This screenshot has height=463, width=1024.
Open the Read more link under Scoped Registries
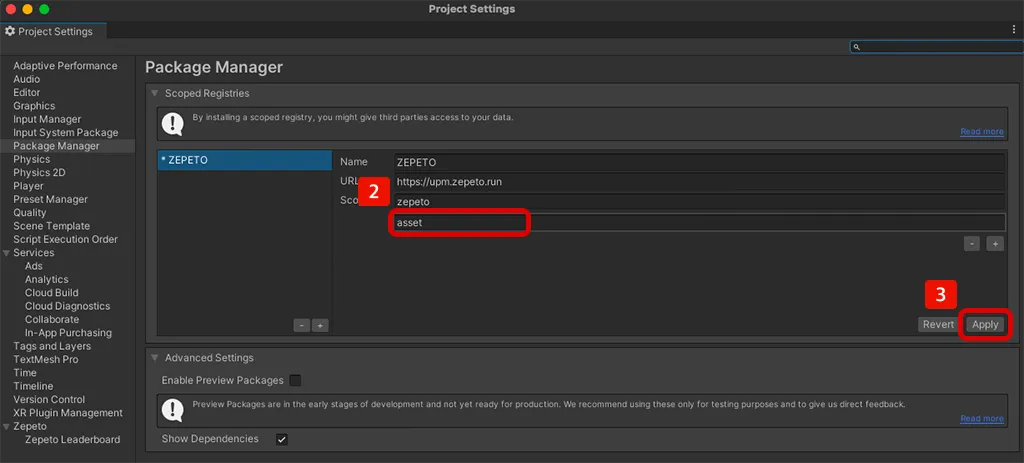click(x=982, y=131)
